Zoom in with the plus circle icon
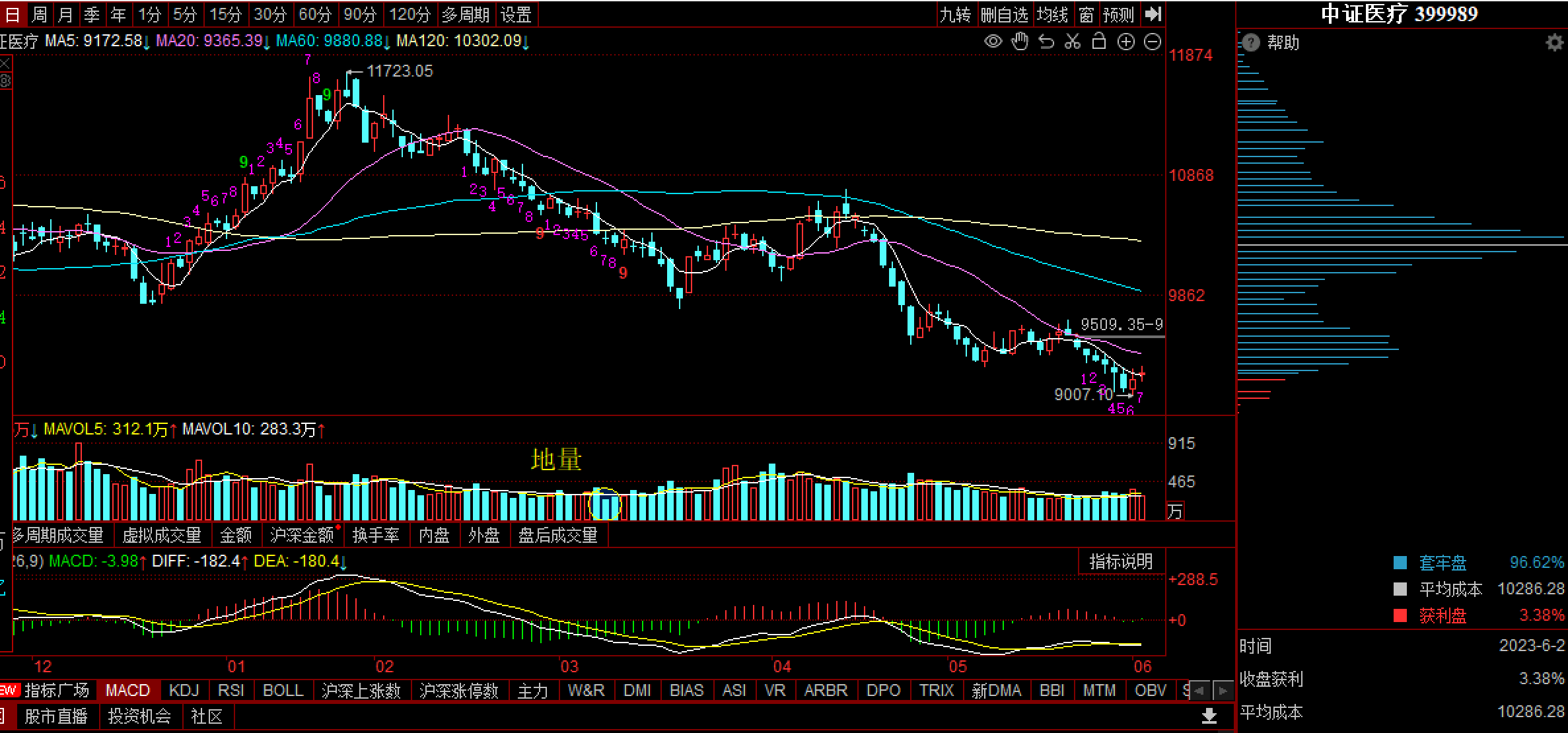Viewport: 1568px width, 733px height. point(1125,42)
